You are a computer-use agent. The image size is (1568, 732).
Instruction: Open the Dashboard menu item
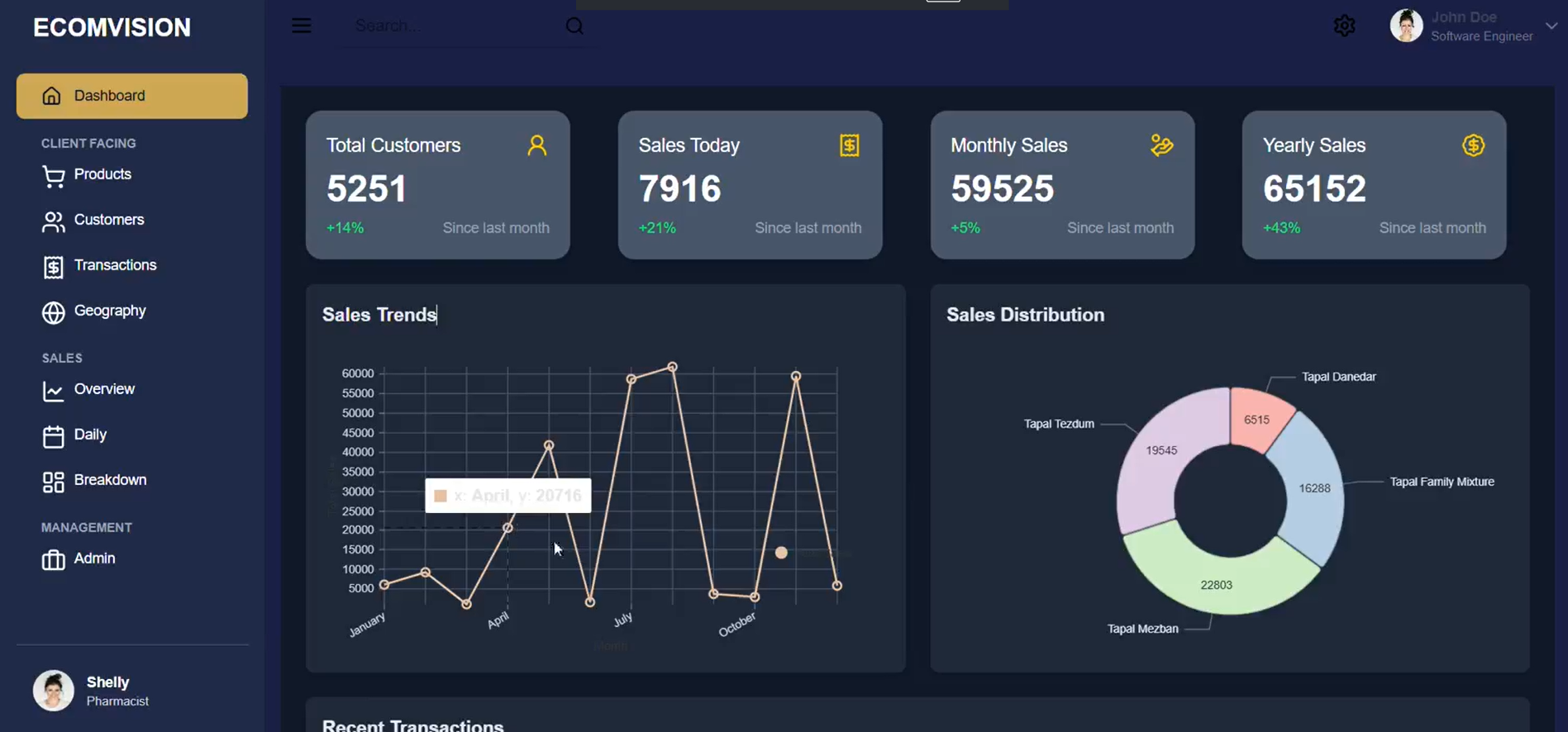[132, 96]
